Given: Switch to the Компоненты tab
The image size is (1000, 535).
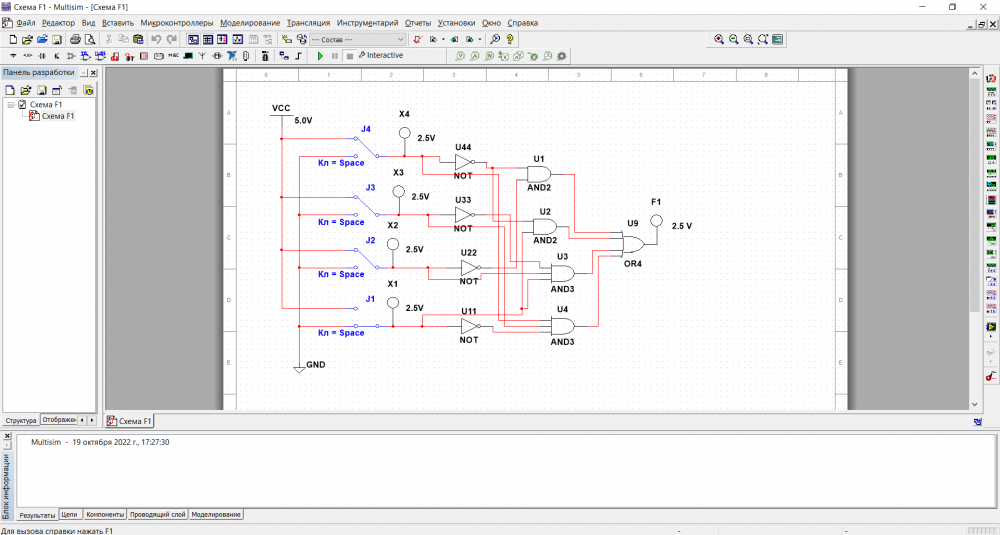Looking at the screenshot, I should point(105,514).
